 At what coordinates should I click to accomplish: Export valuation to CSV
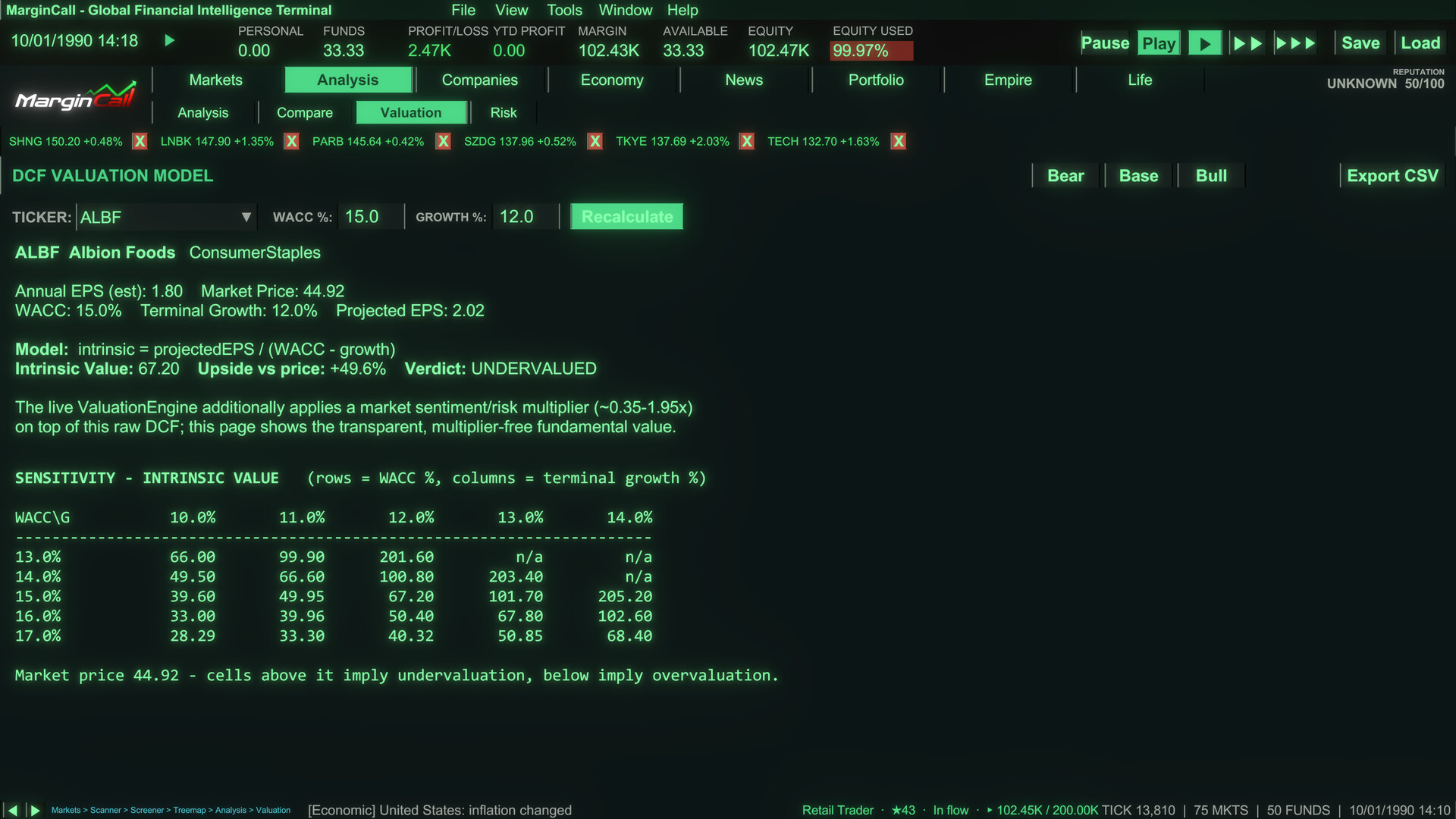pyautogui.click(x=1392, y=176)
